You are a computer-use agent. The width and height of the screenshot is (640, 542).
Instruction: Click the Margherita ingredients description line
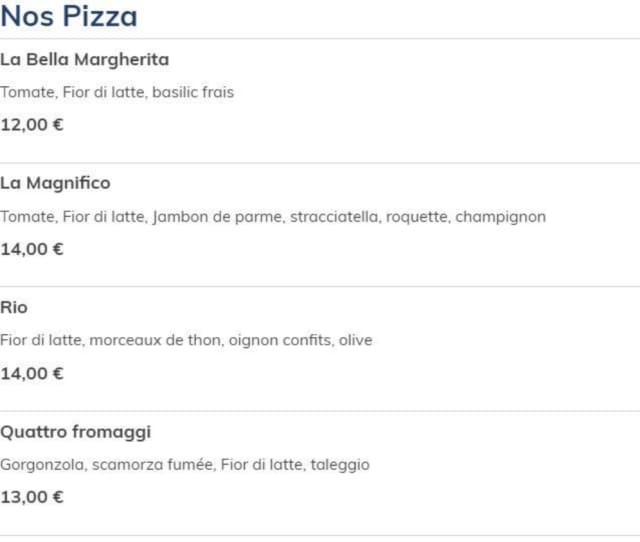click(117, 92)
